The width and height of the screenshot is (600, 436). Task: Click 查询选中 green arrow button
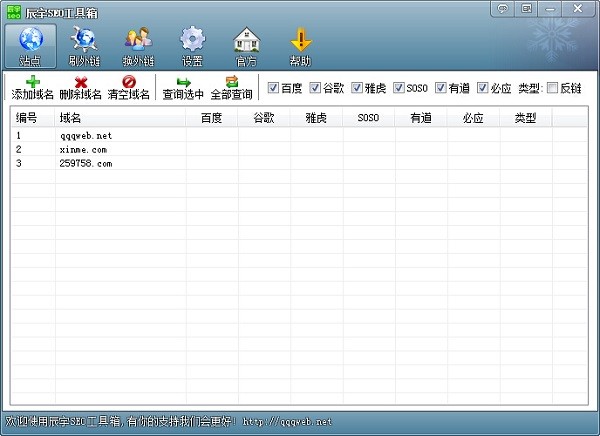coord(183,88)
